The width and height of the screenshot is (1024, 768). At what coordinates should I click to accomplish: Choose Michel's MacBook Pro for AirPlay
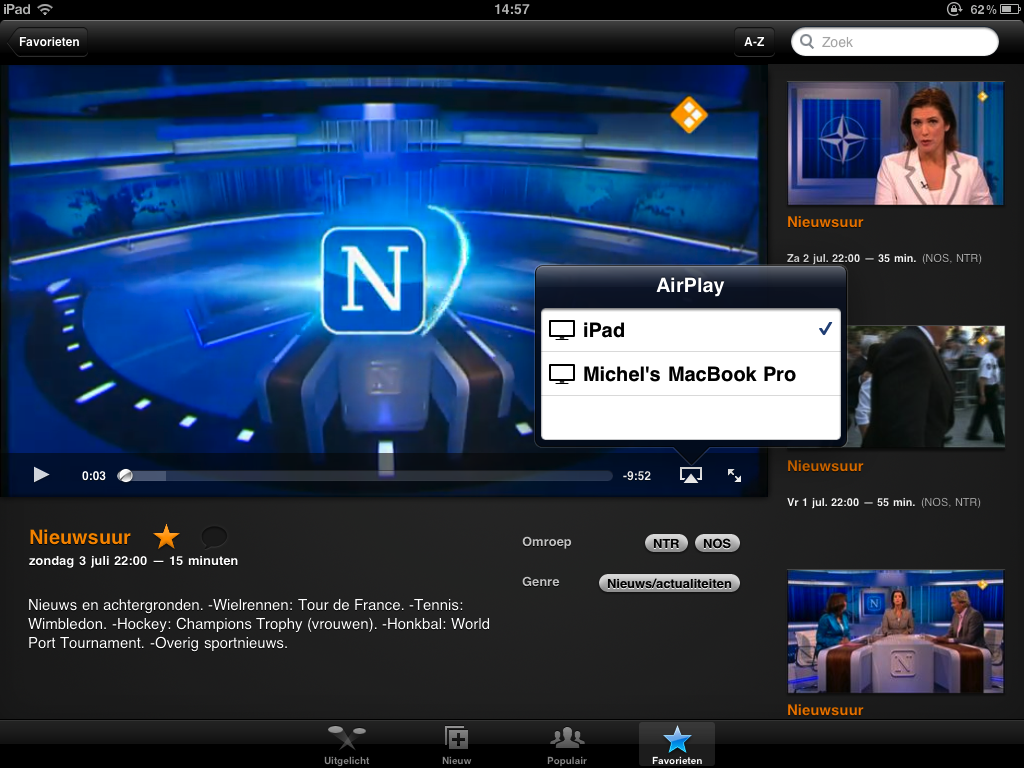pos(690,374)
